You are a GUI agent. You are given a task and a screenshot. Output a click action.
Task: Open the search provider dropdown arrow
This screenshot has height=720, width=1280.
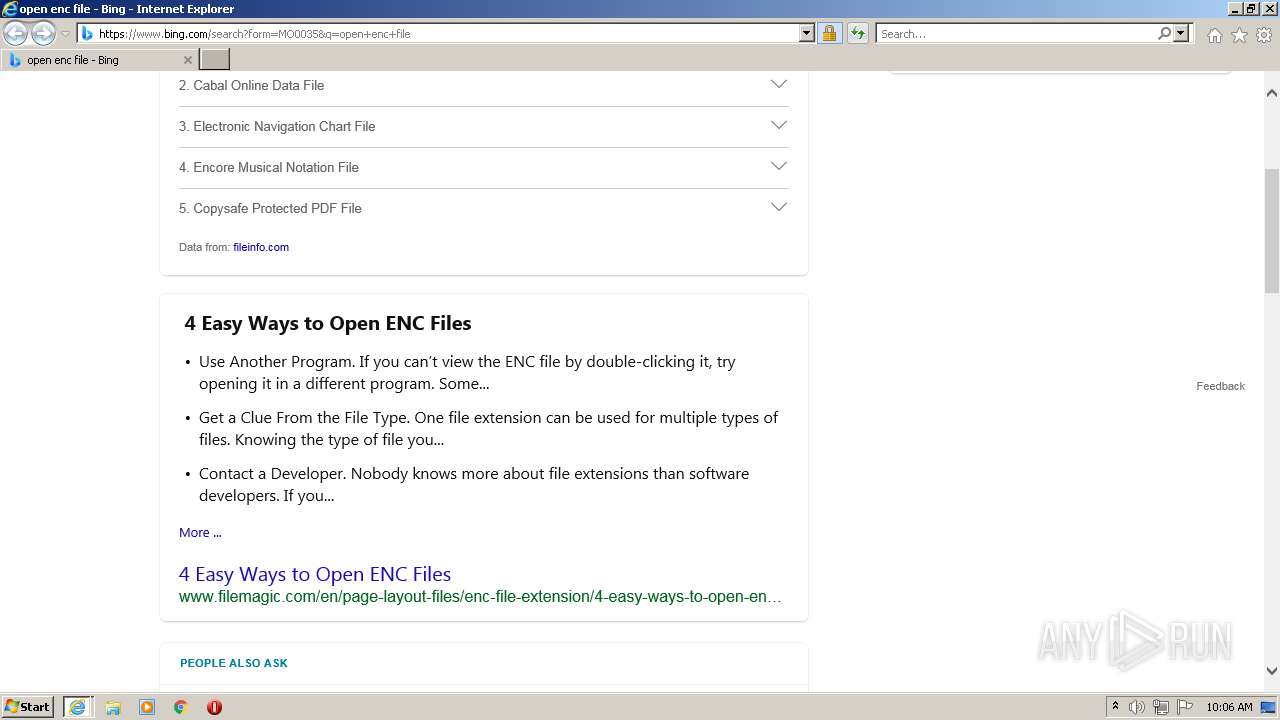pos(1181,34)
